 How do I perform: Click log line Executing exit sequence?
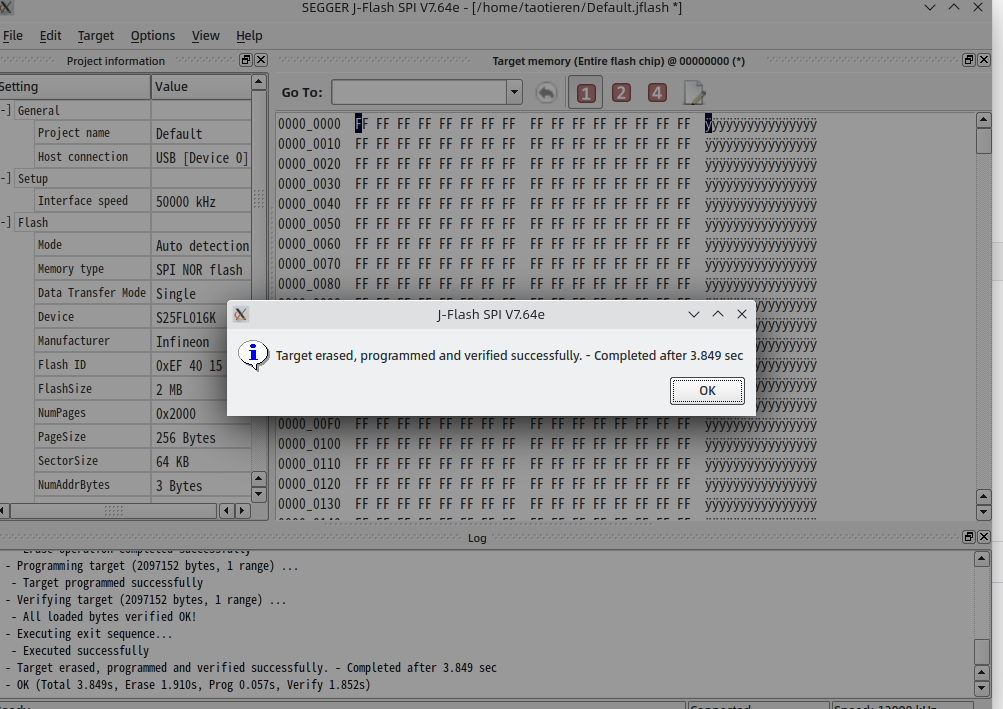[94, 633]
